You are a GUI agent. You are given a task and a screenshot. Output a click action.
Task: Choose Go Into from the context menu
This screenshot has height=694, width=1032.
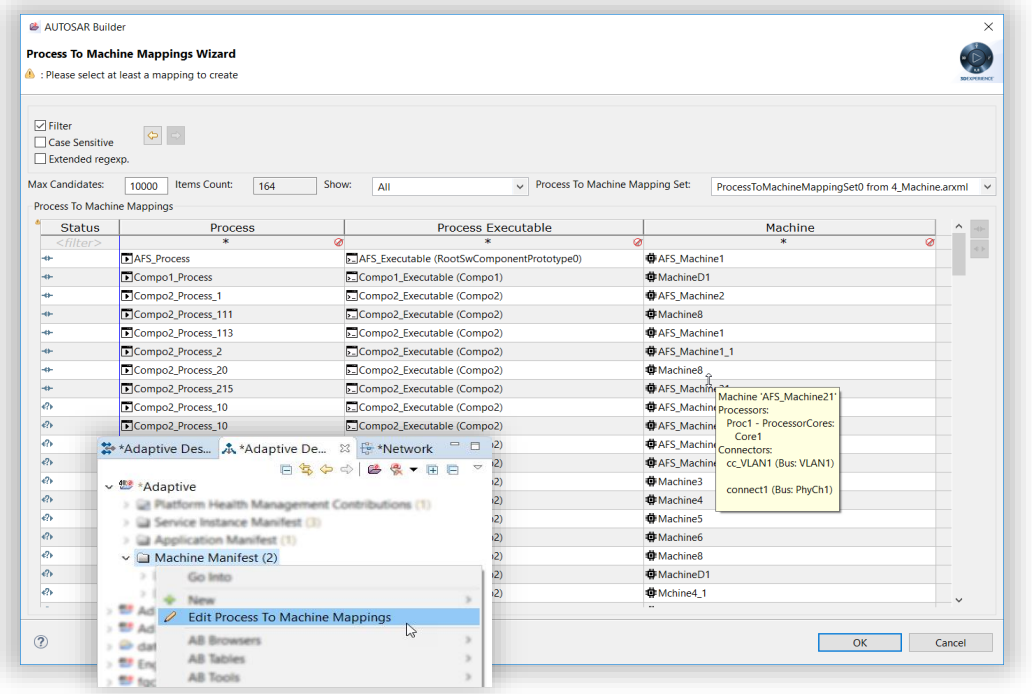(319, 577)
